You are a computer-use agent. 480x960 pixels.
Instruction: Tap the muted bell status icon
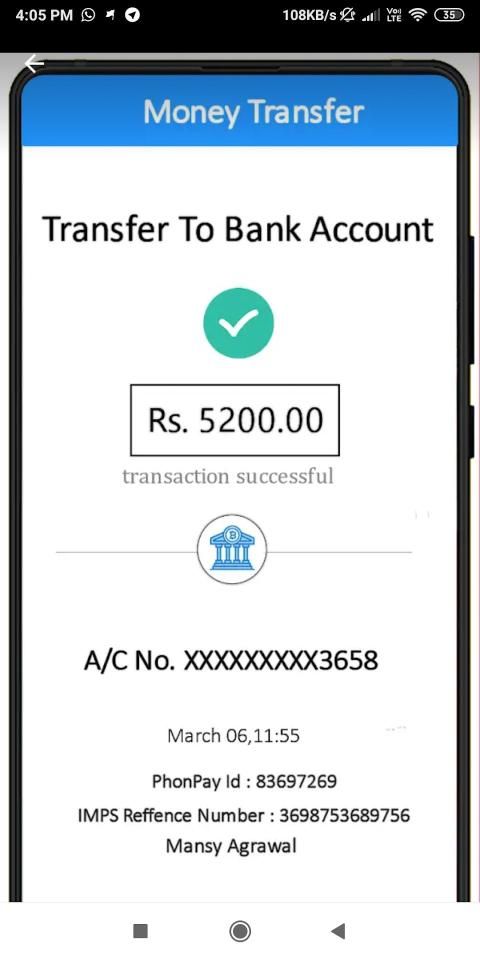pyautogui.click(x=351, y=15)
